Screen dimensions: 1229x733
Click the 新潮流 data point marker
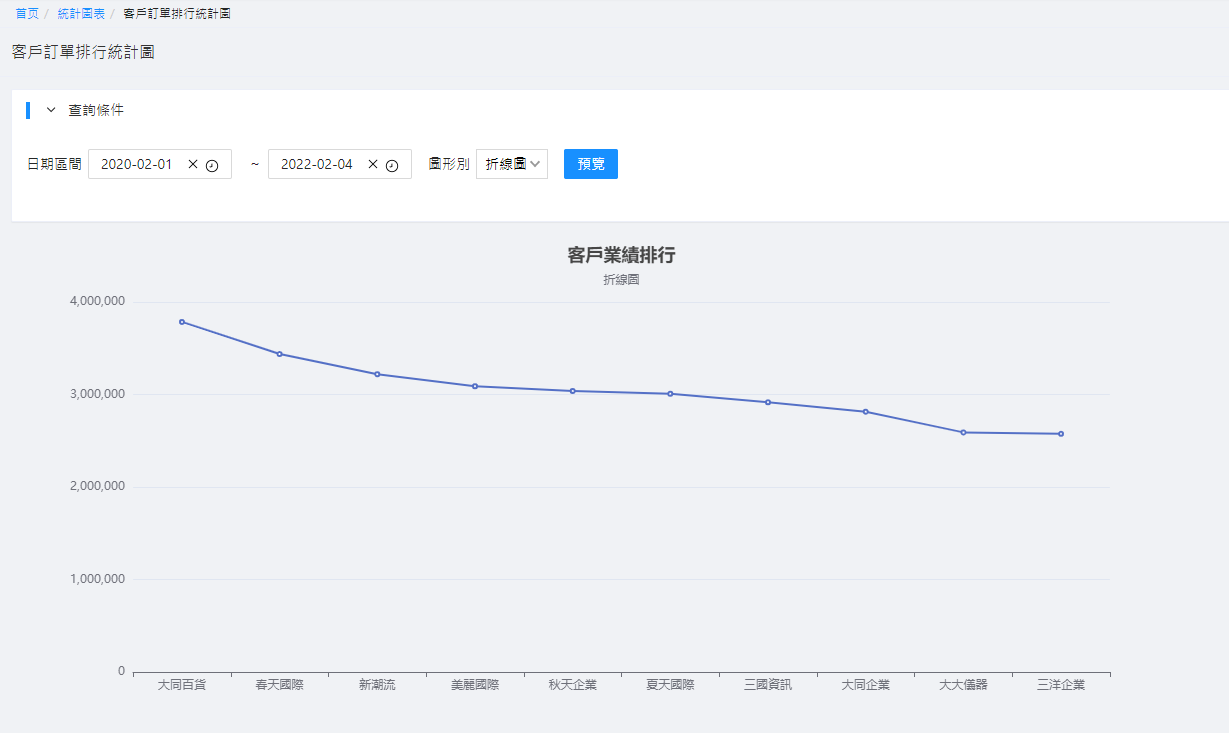(377, 374)
